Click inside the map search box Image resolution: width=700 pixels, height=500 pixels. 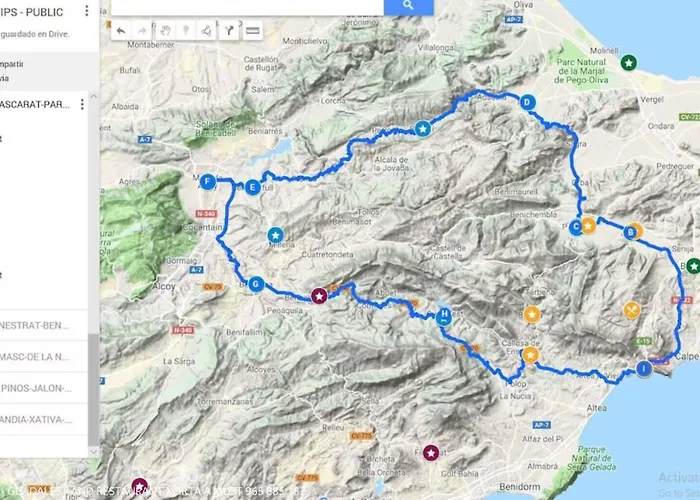[x=247, y=6]
